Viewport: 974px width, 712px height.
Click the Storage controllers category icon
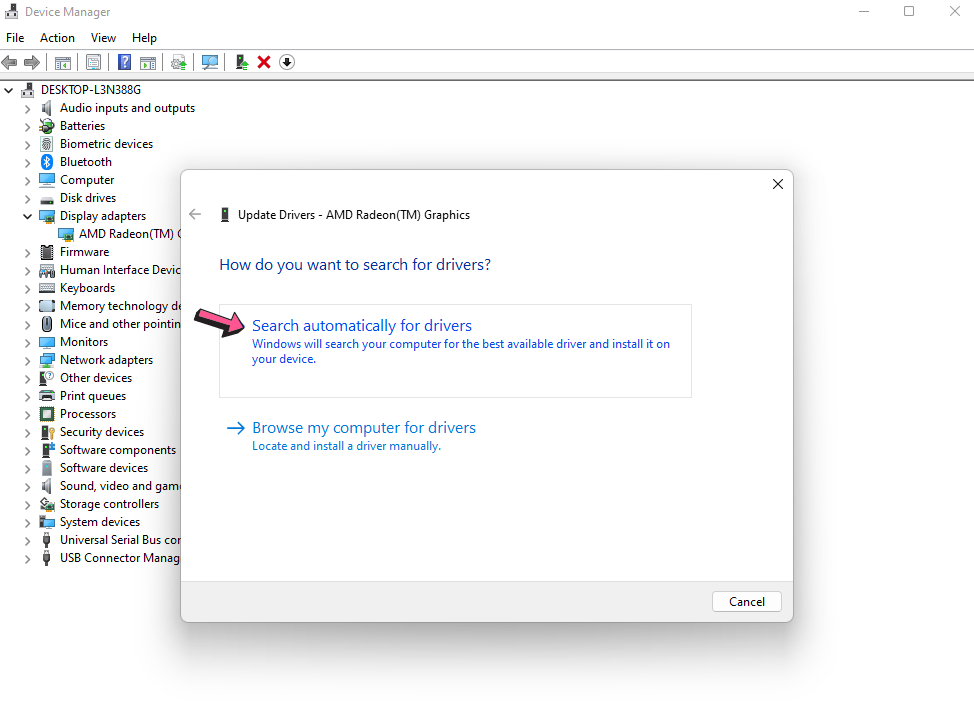pos(47,504)
